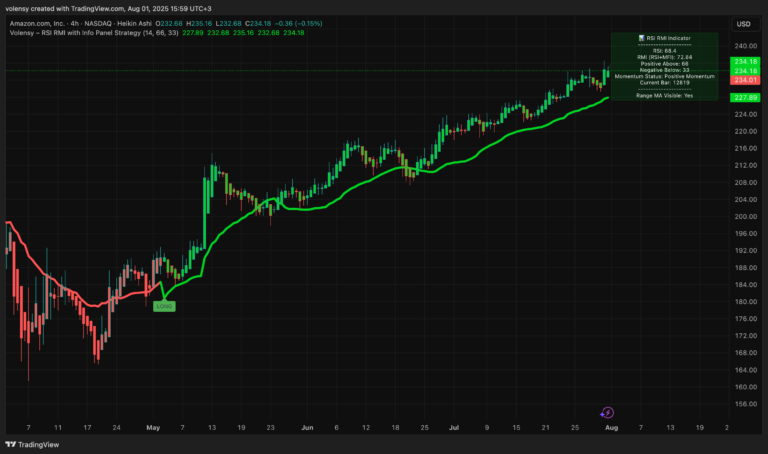Click the Jun label on the time axis

click(x=307, y=428)
